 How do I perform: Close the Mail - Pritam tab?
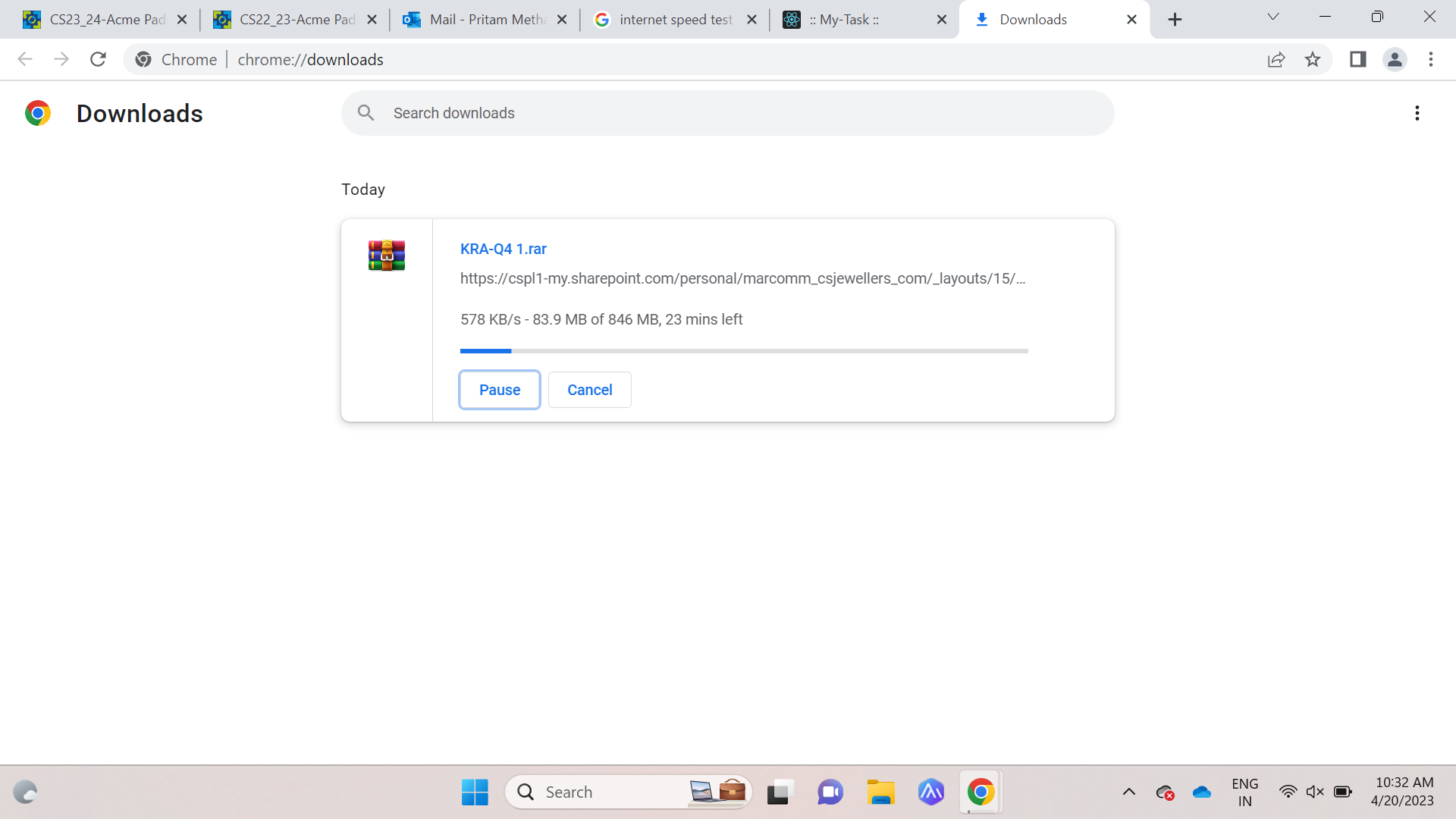[x=562, y=20]
